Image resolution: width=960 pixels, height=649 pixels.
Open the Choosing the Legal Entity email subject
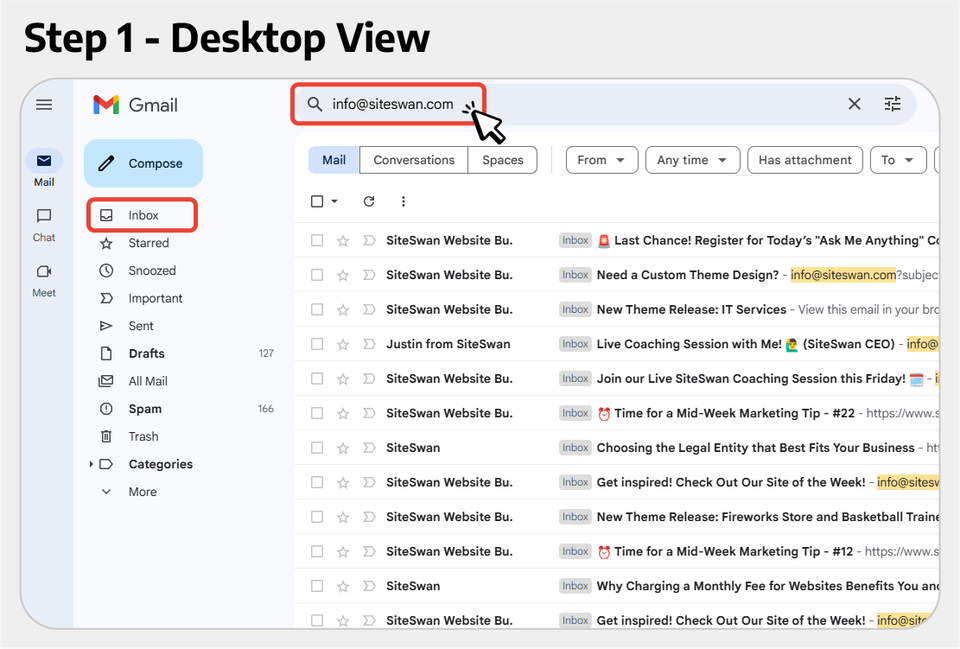coord(756,448)
